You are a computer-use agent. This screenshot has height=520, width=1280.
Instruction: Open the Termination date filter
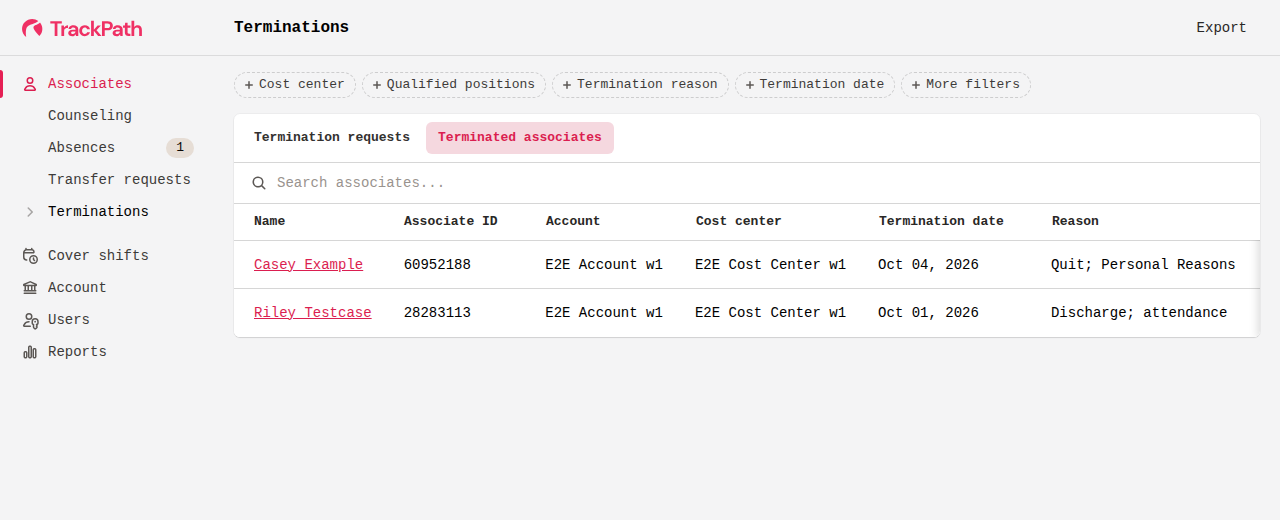[815, 85]
